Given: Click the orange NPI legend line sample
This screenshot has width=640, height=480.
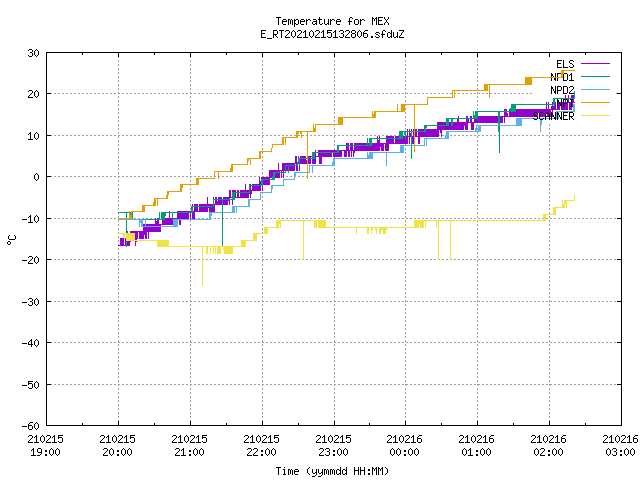Looking at the screenshot, I should (x=595, y=102).
